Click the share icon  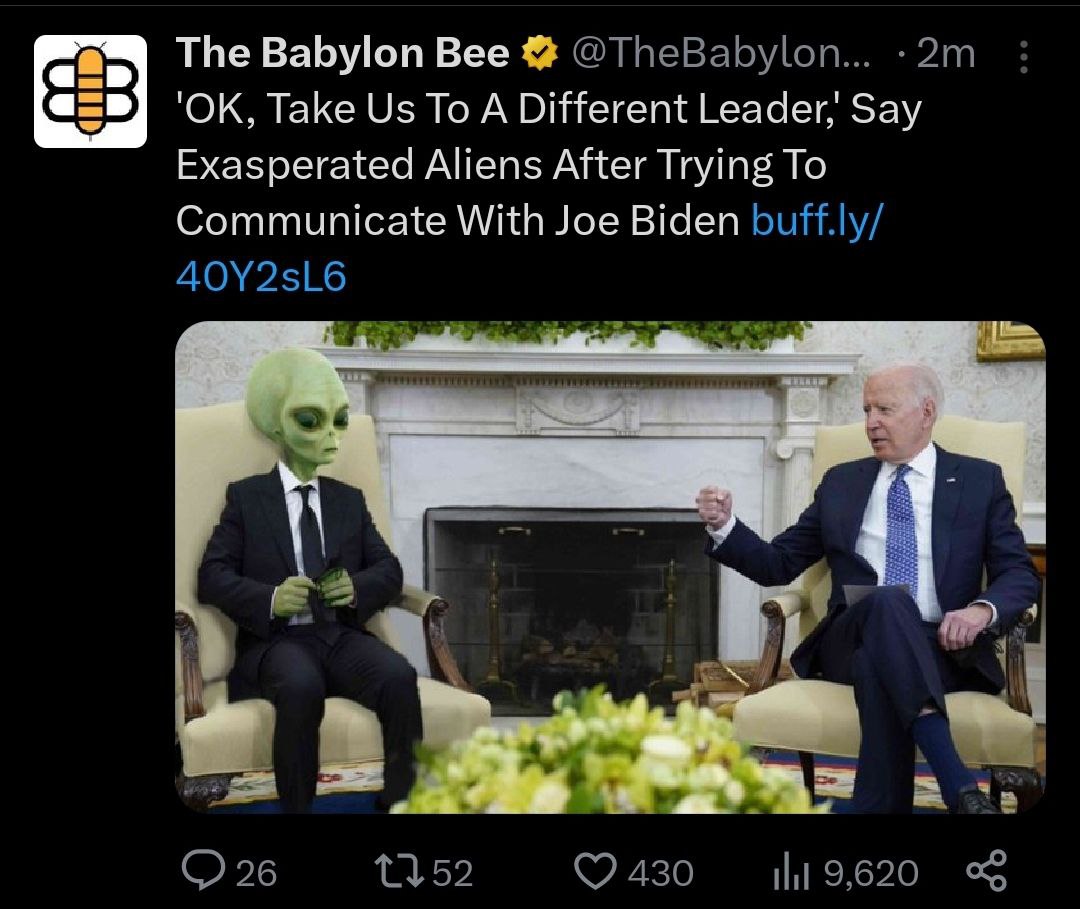(986, 871)
